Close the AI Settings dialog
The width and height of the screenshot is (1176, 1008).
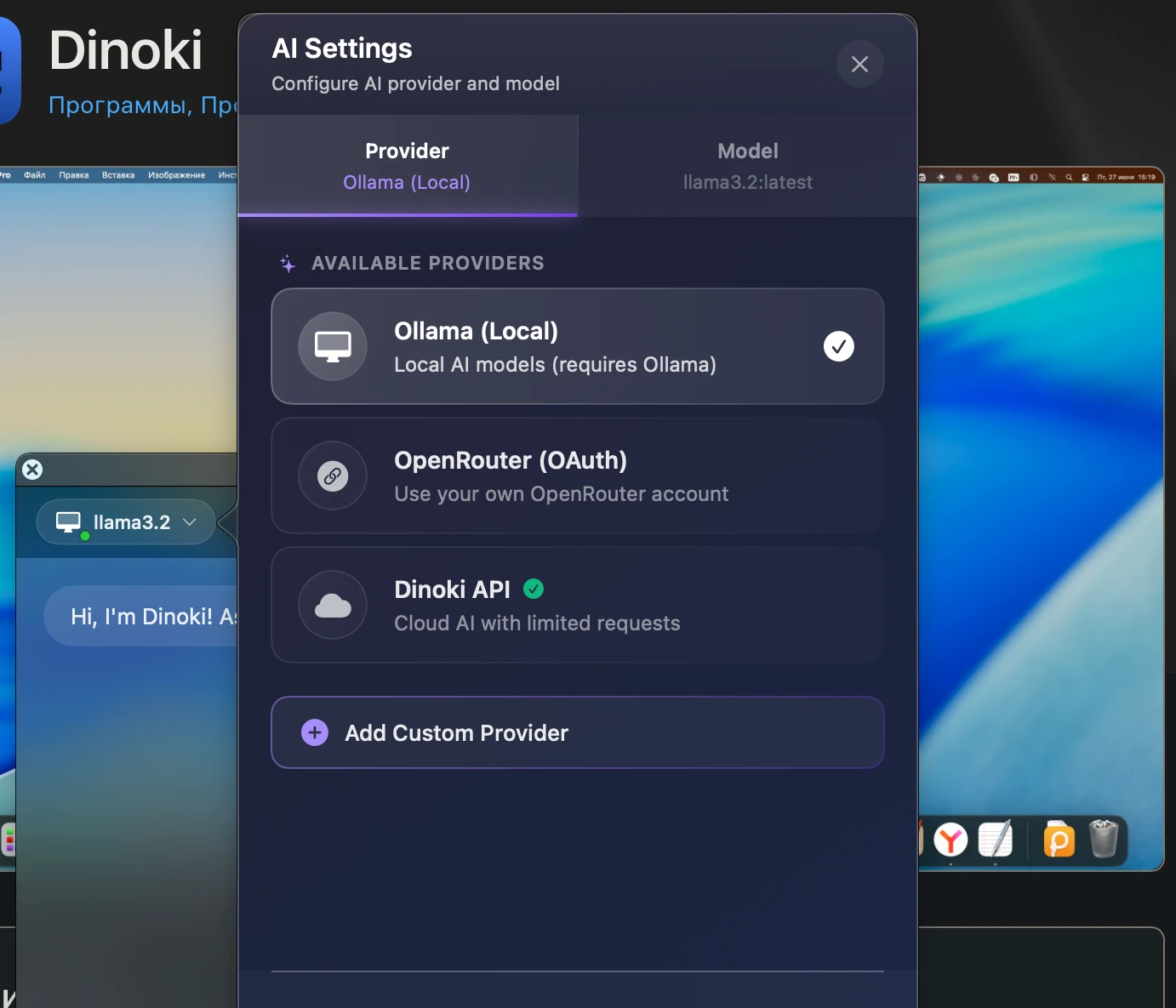[859, 64]
